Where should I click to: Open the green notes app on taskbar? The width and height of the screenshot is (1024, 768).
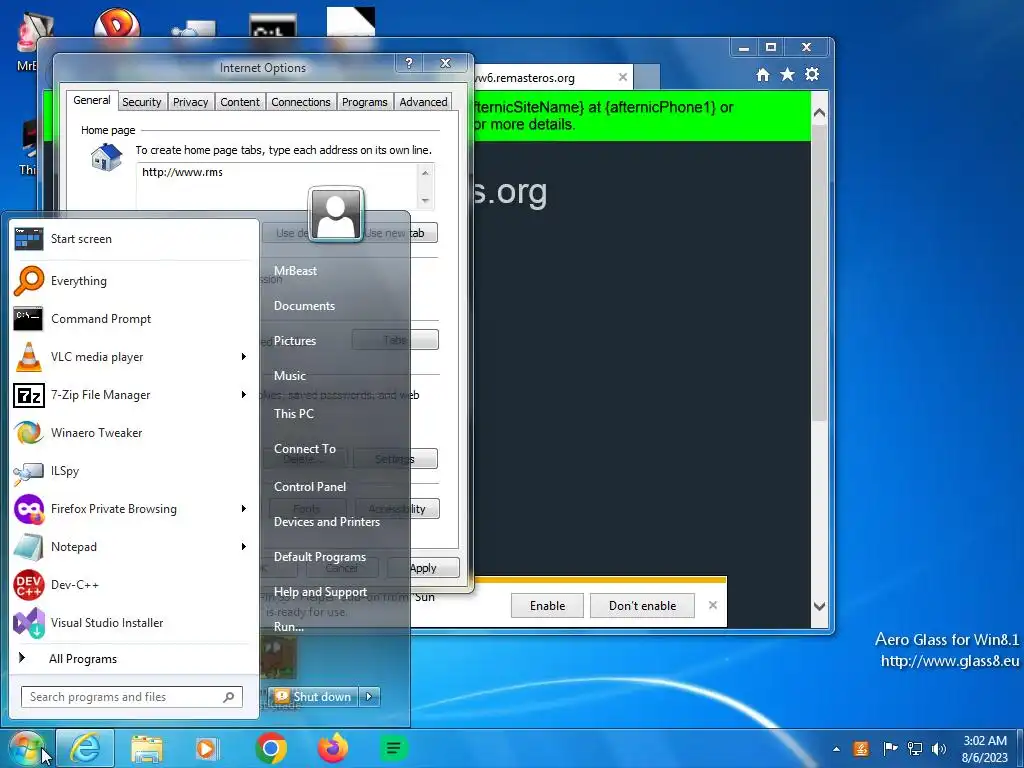tap(393, 748)
